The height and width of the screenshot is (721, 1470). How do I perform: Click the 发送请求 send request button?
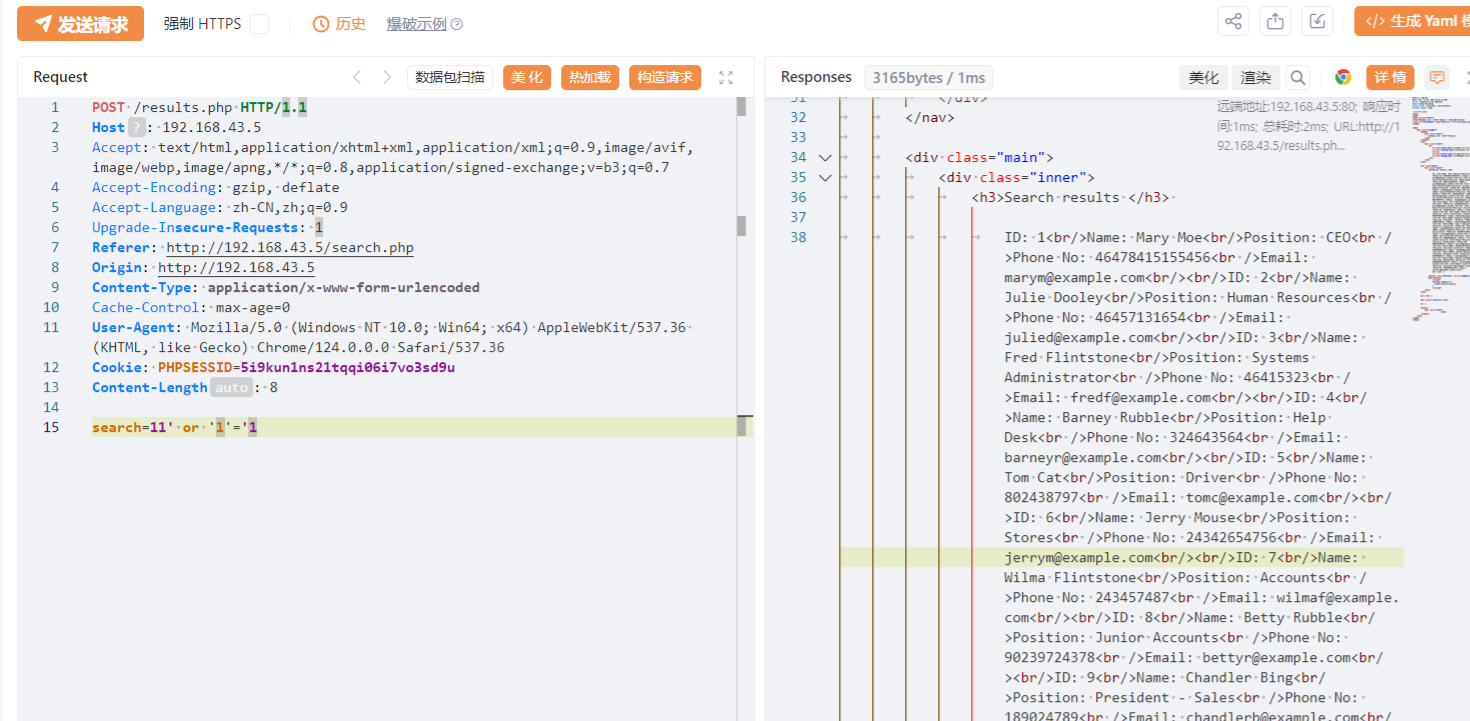pyautogui.click(x=80, y=24)
